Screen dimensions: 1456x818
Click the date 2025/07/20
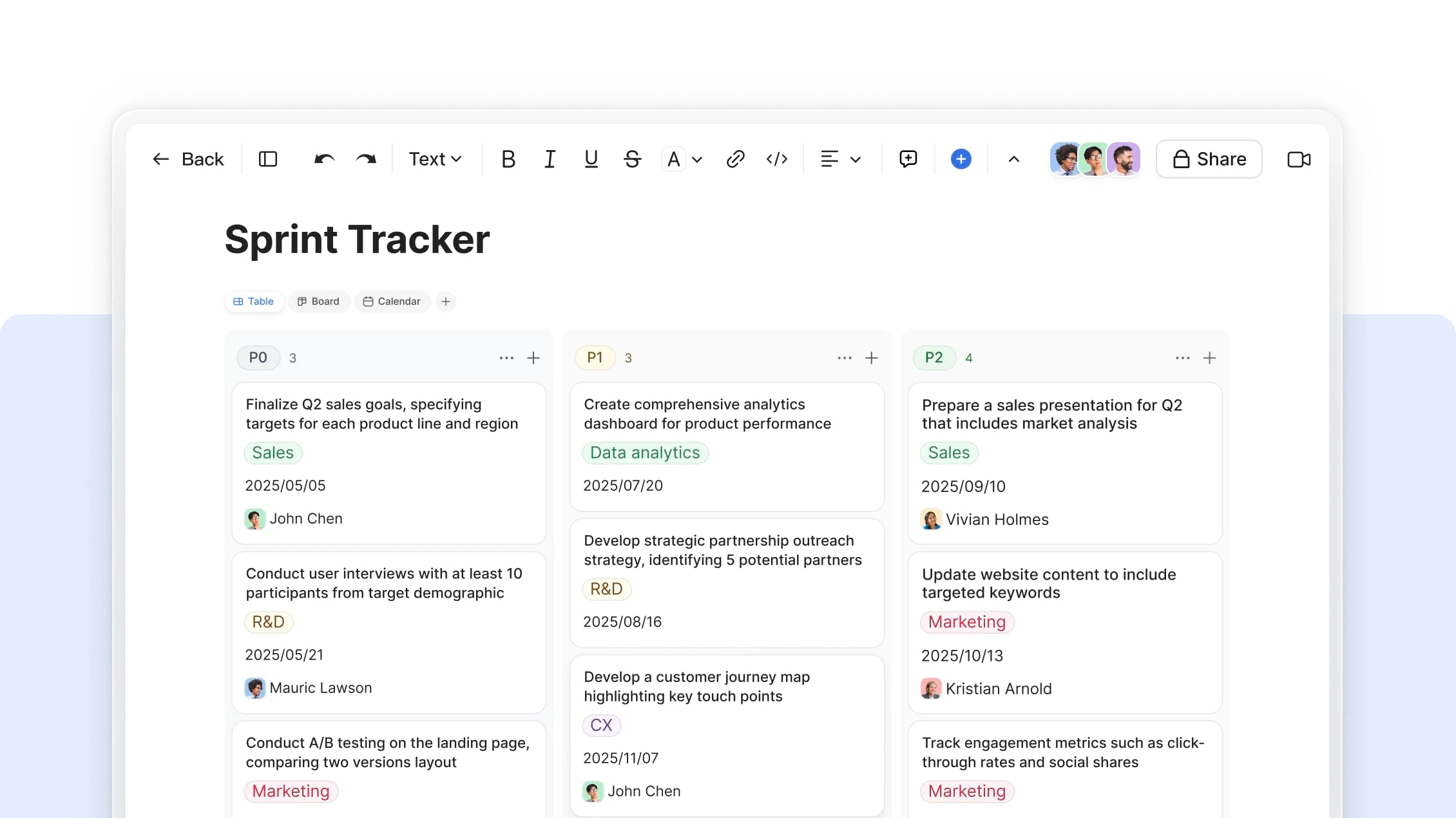(623, 486)
